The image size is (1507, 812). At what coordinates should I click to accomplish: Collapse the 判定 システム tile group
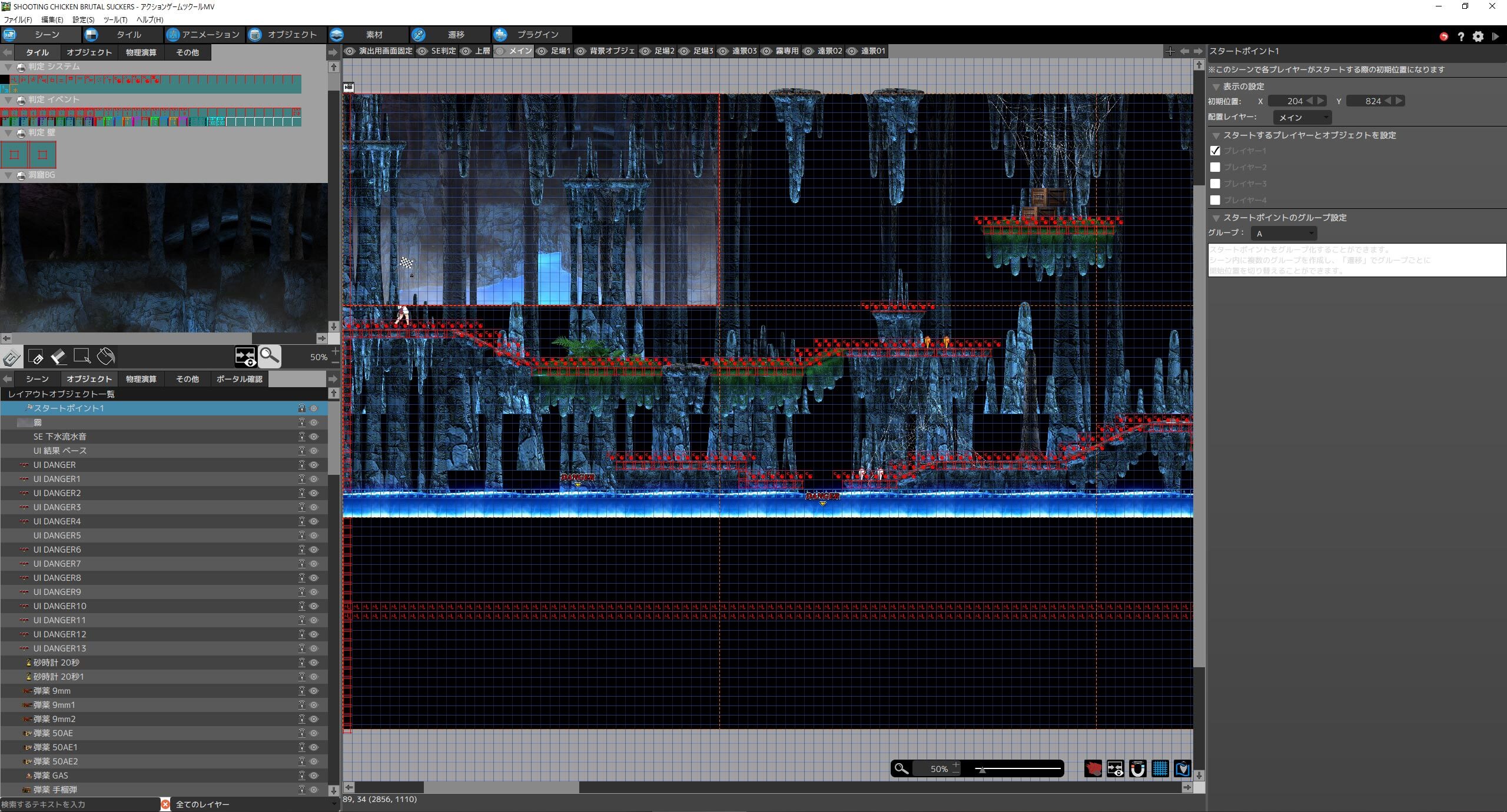click(x=8, y=67)
